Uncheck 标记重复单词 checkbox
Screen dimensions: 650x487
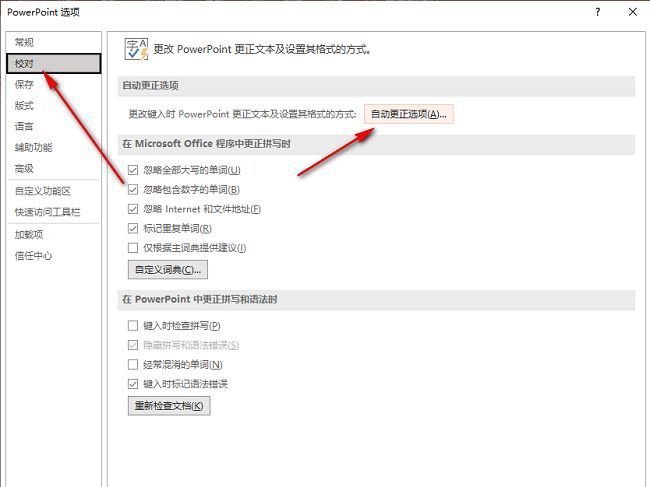pyautogui.click(x=133, y=228)
